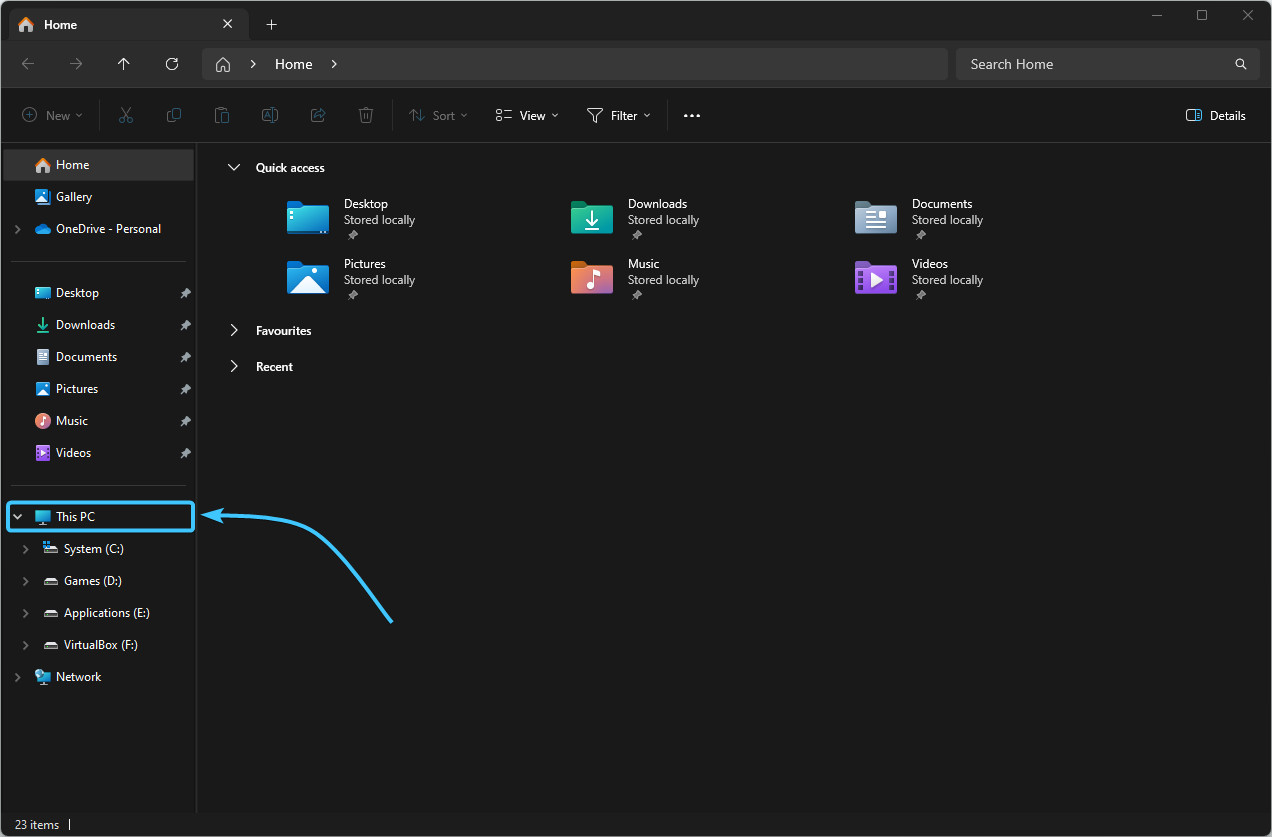This screenshot has height=837, width=1272.
Task: Expand the Favourites section
Action: (234, 331)
